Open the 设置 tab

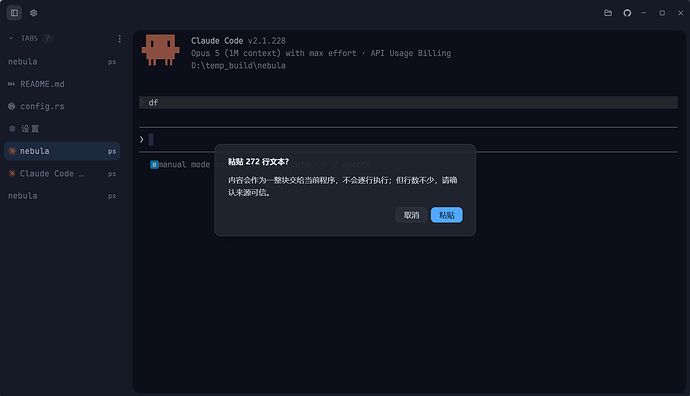tap(62, 128)
